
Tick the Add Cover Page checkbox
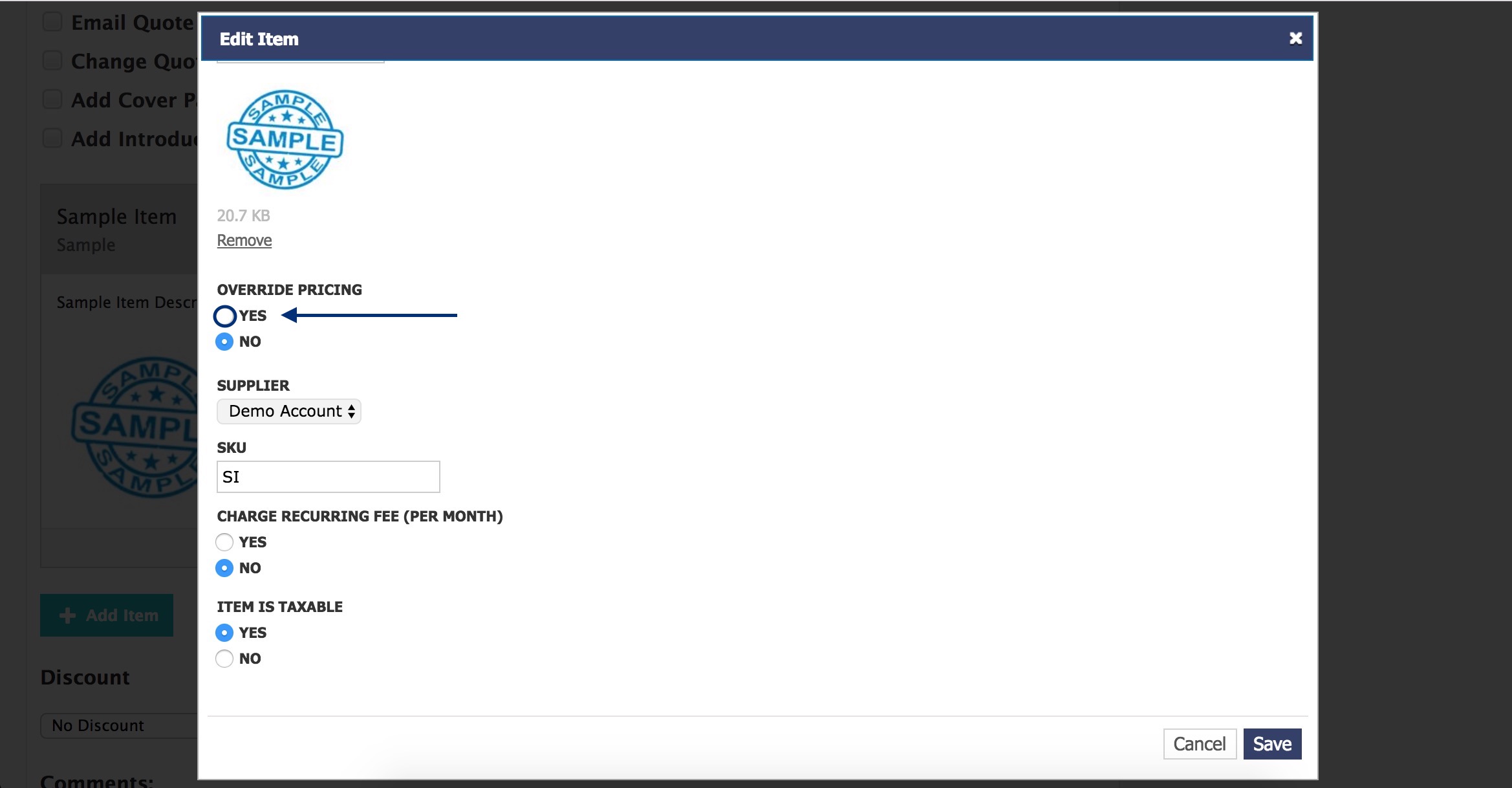coord(52,100)
